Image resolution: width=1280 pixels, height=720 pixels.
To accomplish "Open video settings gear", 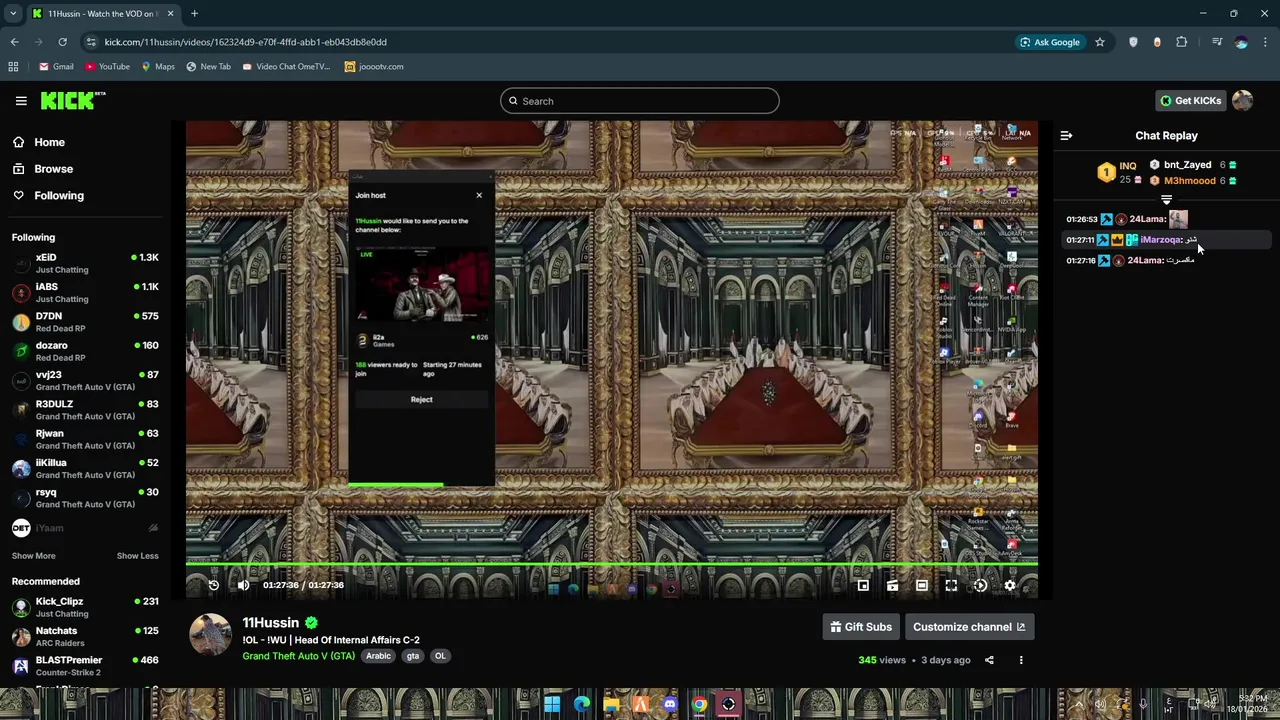I will click(1009, 586).
